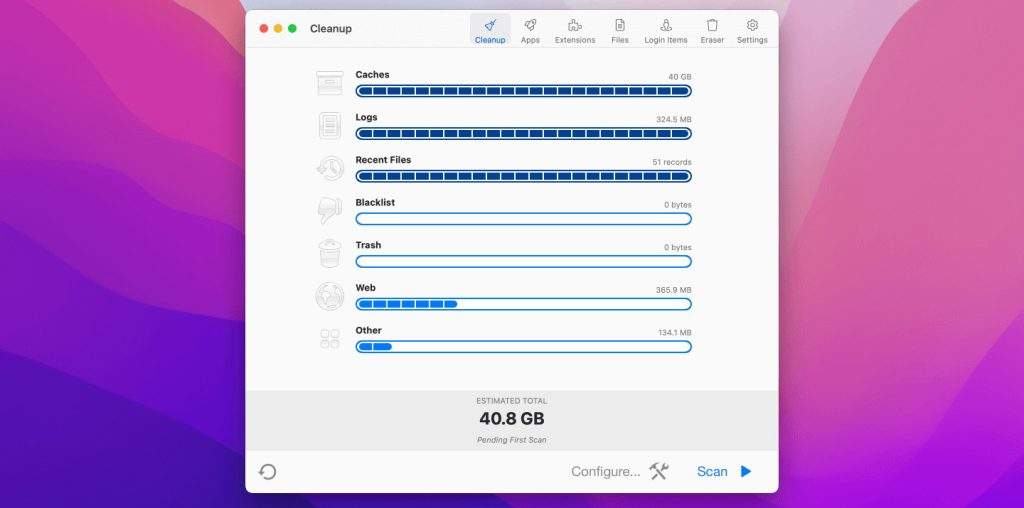Click the 40.8 GB estimated total
This screenshot has width=1024, height=508.
pos(511,419)
